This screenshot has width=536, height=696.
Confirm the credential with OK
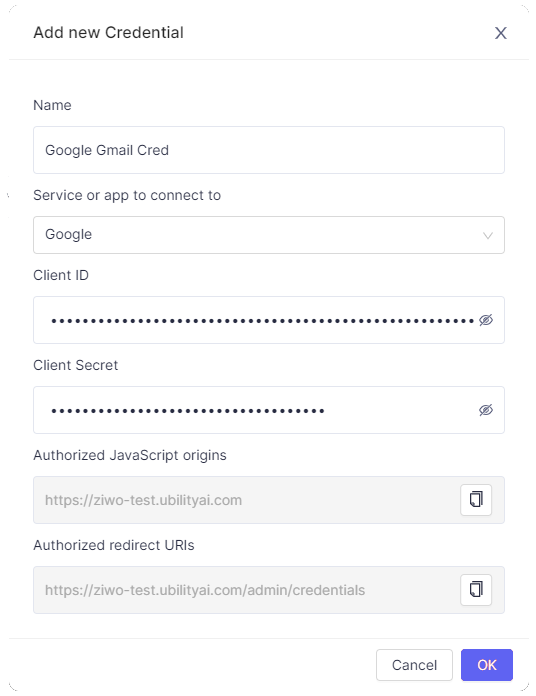[x=487, y=665]
